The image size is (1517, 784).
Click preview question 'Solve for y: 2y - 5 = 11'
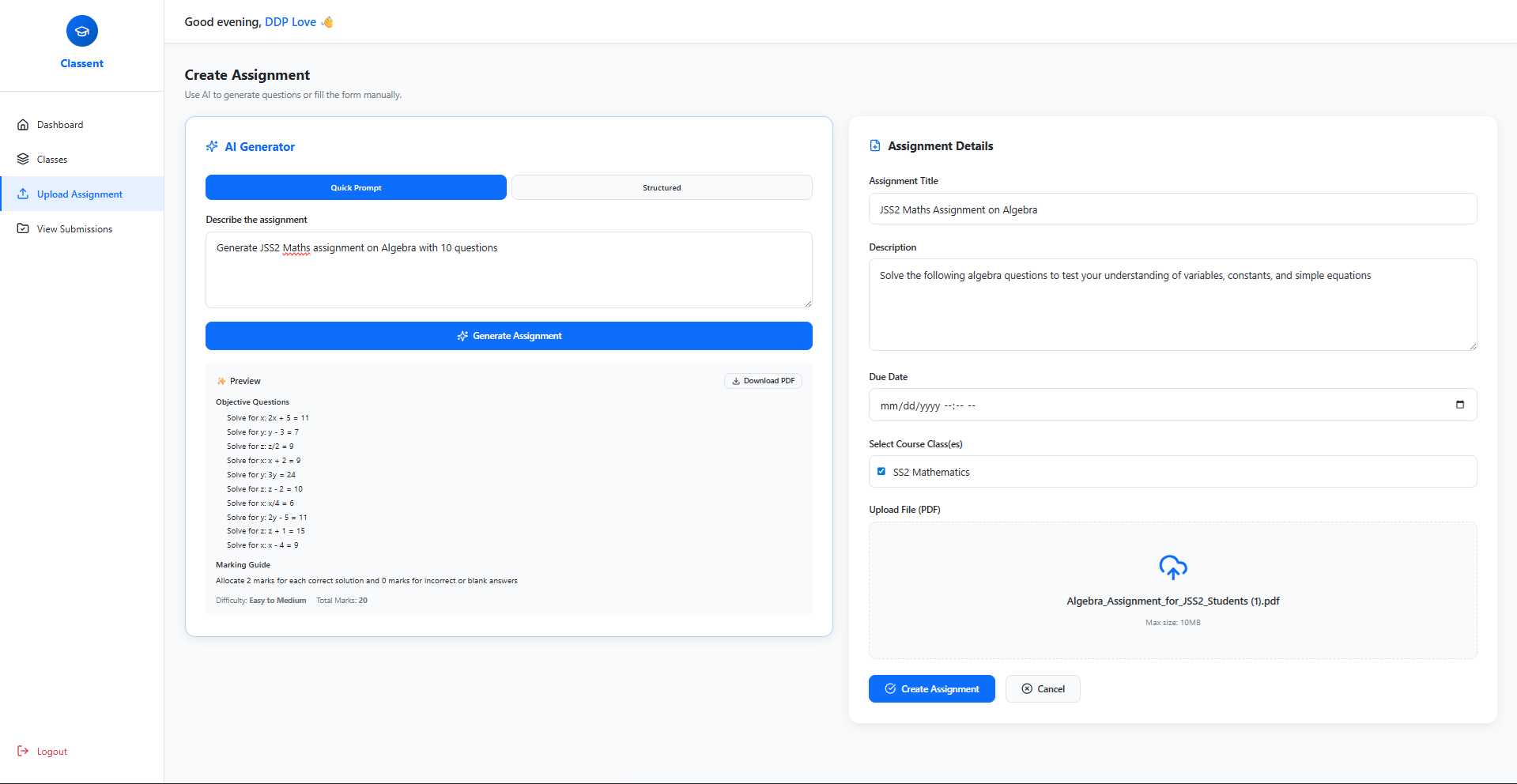[267, 518]
